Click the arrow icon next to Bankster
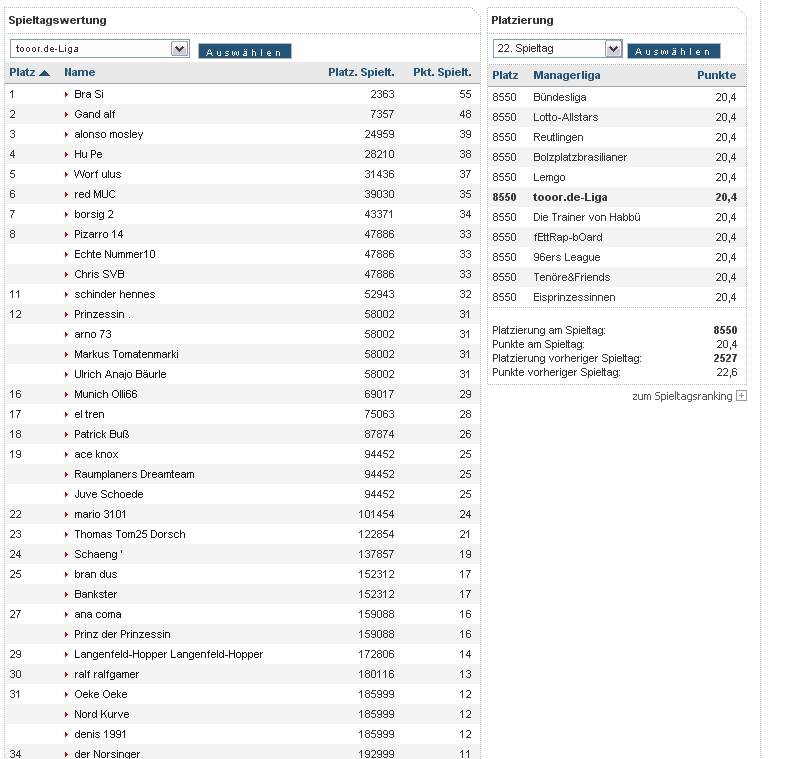Viewport: 800px width, 759px height. click(x=67, y=594)
